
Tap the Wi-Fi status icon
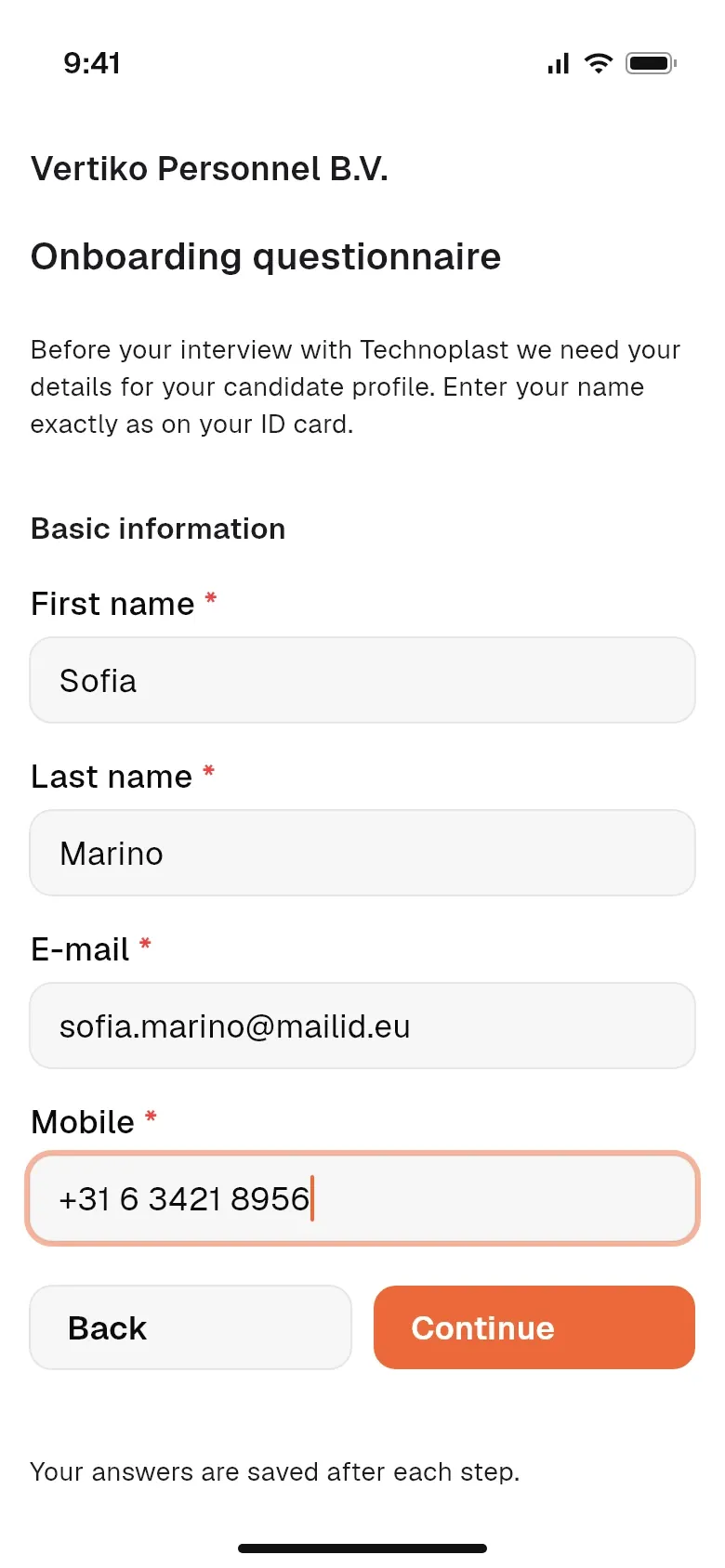click(x=599, y=63)
